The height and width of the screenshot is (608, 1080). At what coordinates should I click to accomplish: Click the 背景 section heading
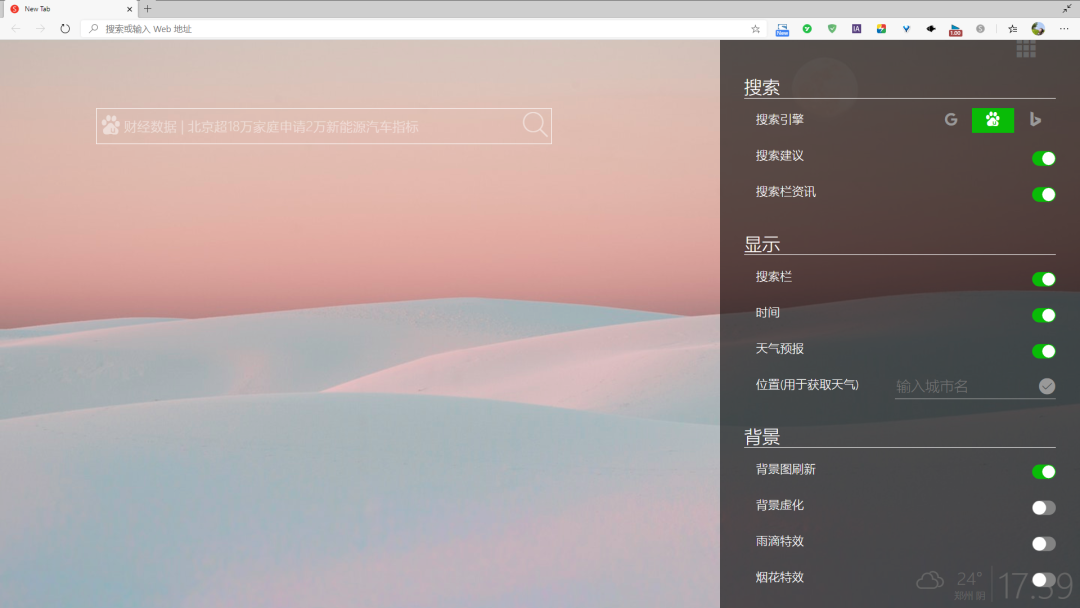coord(762,437)
